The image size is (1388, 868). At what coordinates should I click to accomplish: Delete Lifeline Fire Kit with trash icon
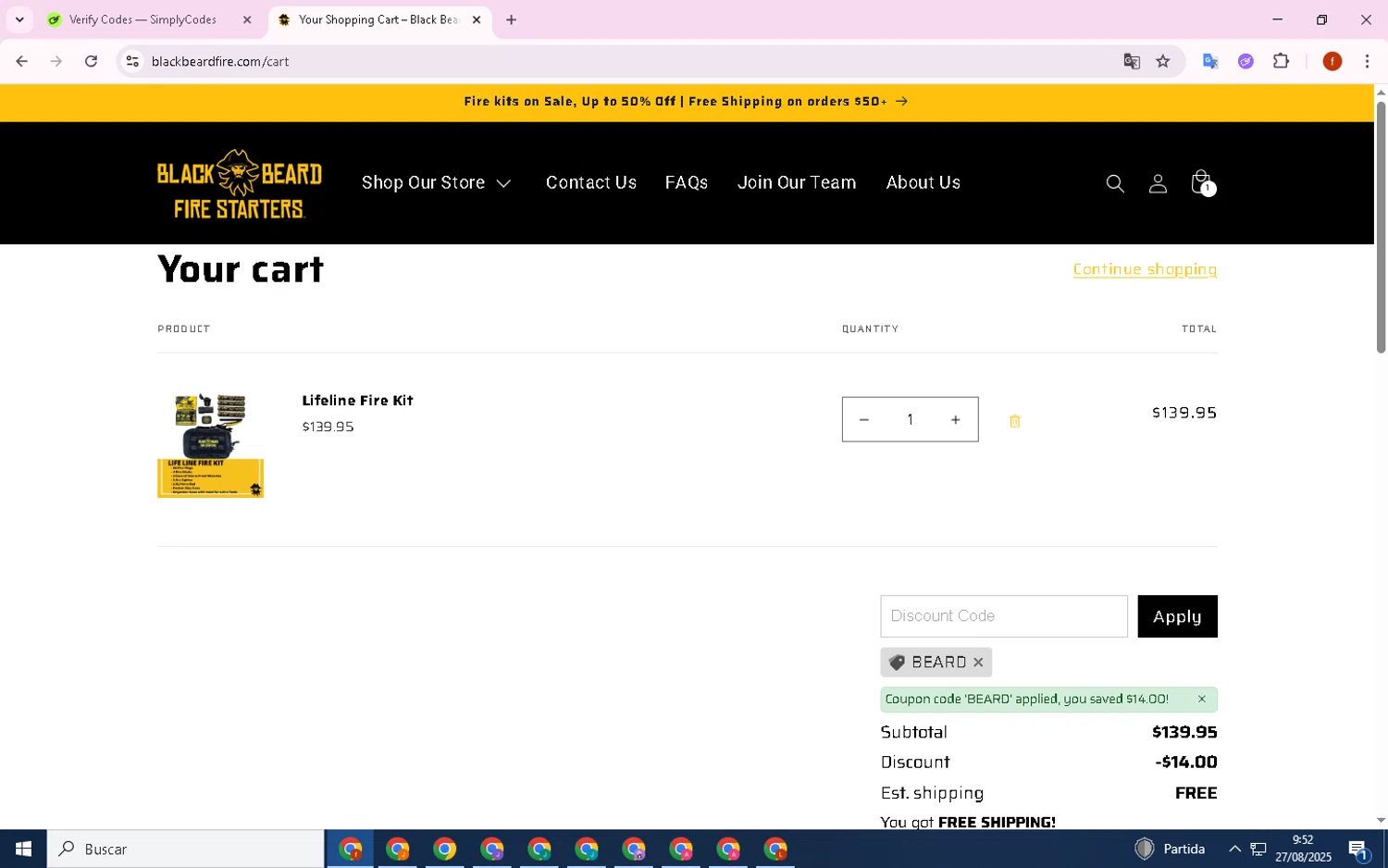tap(1015, 421)
